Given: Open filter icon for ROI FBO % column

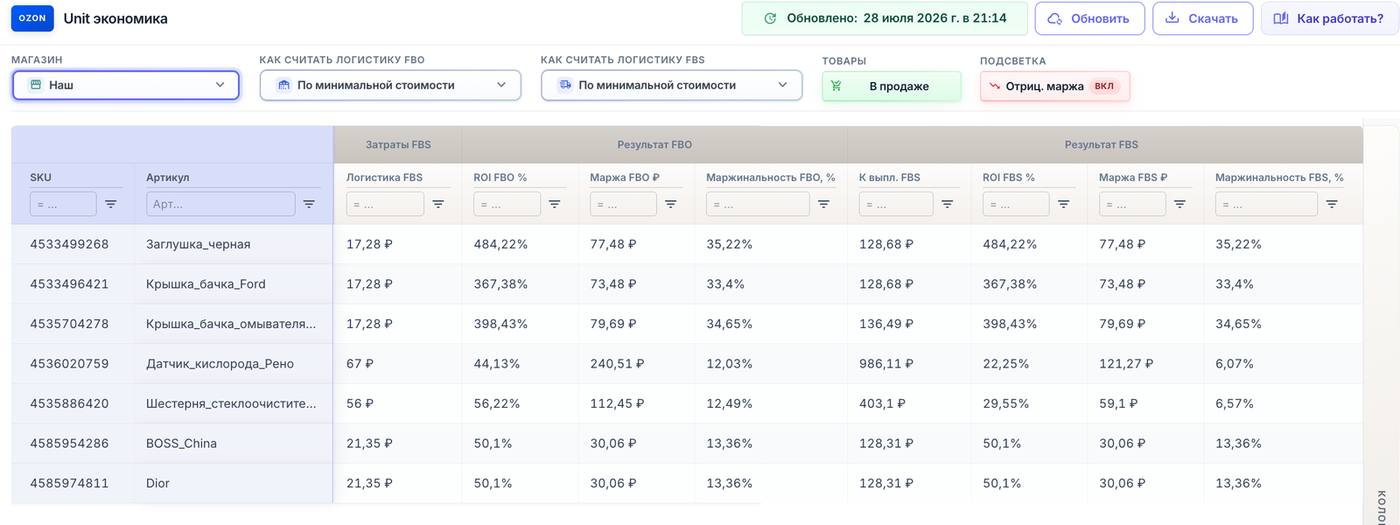Looking at the screenshot, I should pyautogui.click(x=554, y=204).
